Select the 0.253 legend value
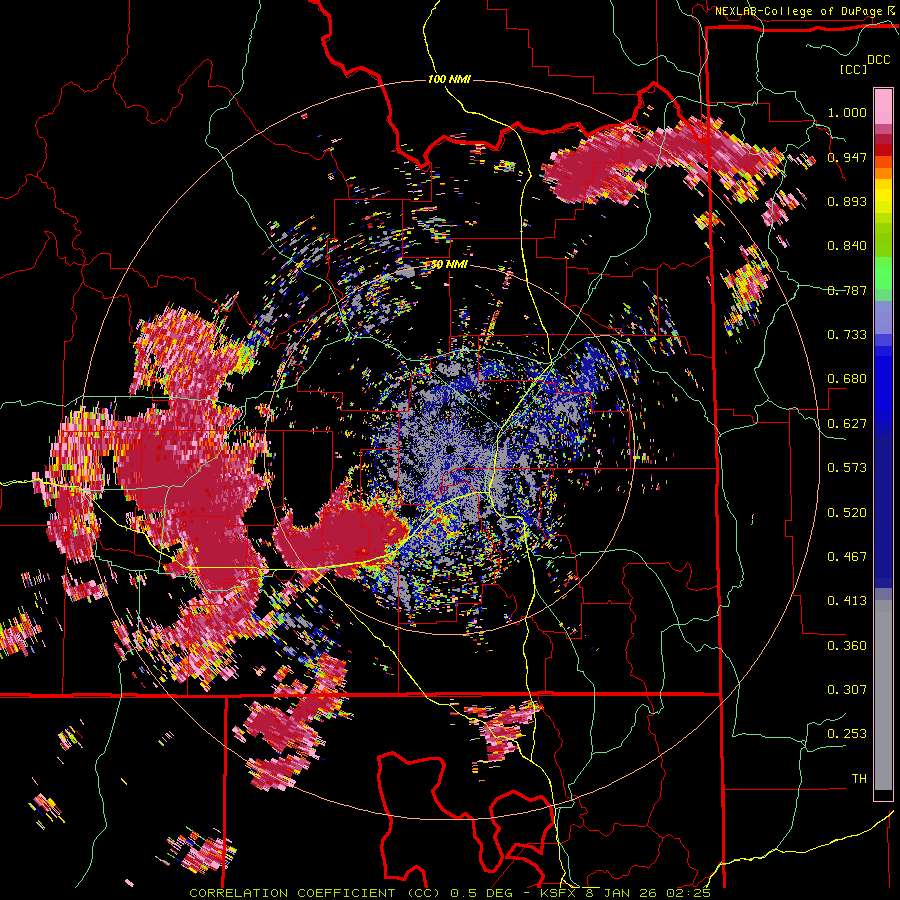The width and height of the screenshot is (900, 900). tap(847, 734)
